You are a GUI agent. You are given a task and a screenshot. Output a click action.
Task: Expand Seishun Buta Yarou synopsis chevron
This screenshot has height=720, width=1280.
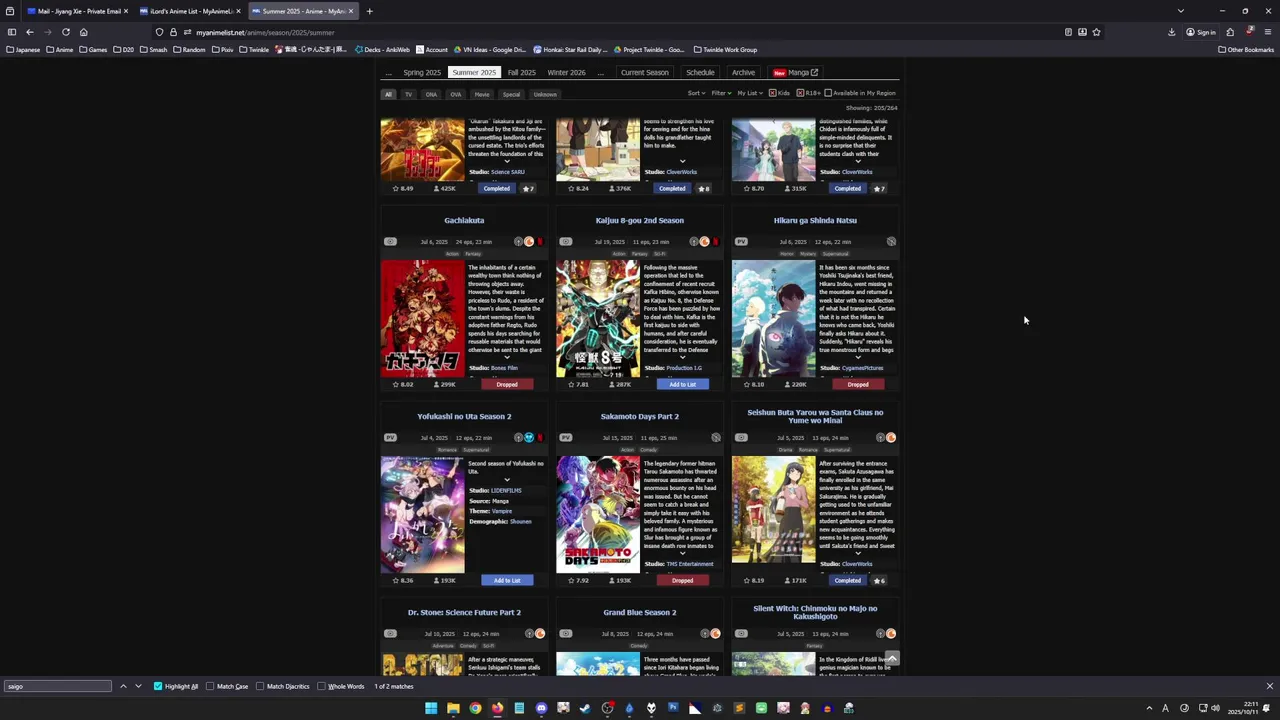[858, 553]
